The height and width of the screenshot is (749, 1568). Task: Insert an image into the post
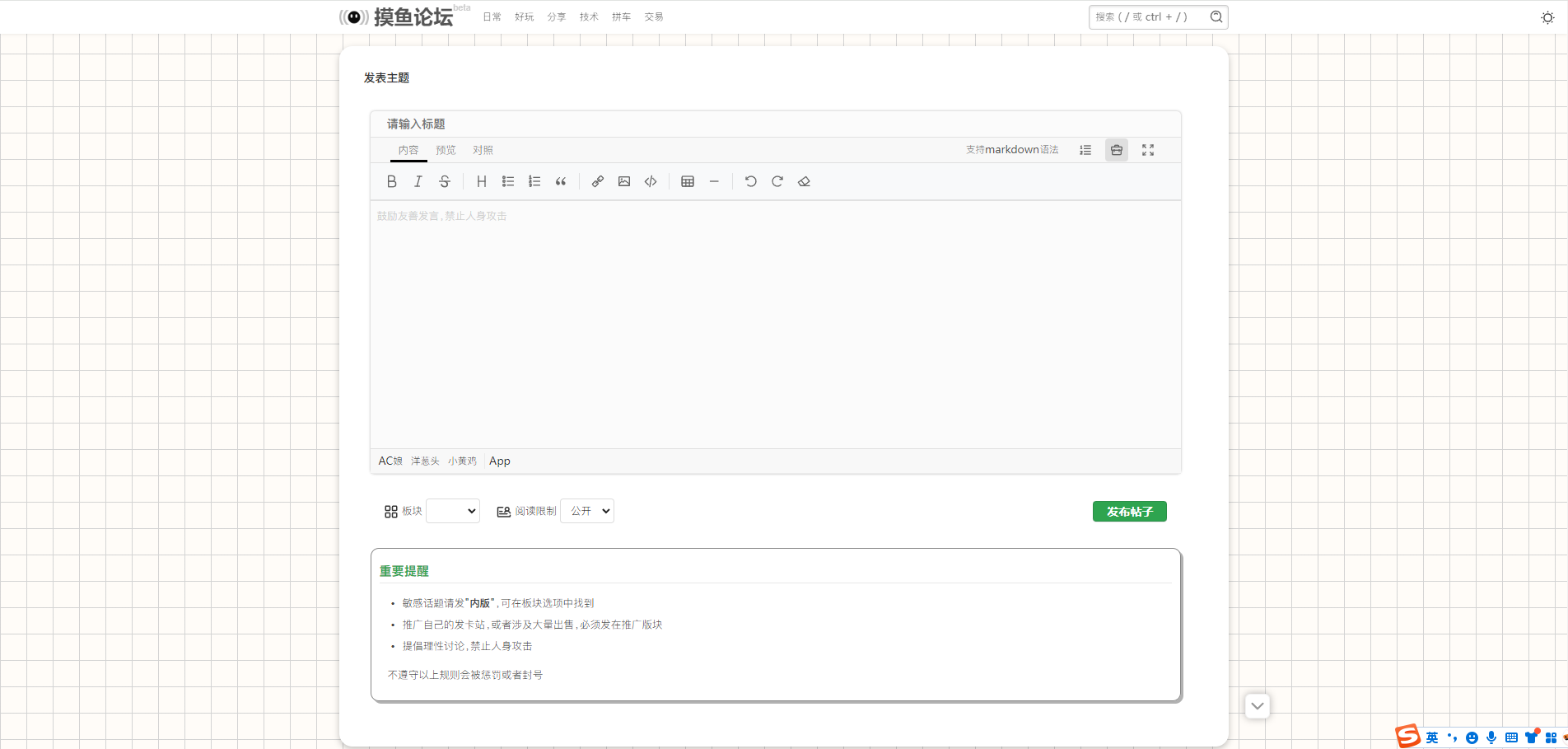coord(624,181)
